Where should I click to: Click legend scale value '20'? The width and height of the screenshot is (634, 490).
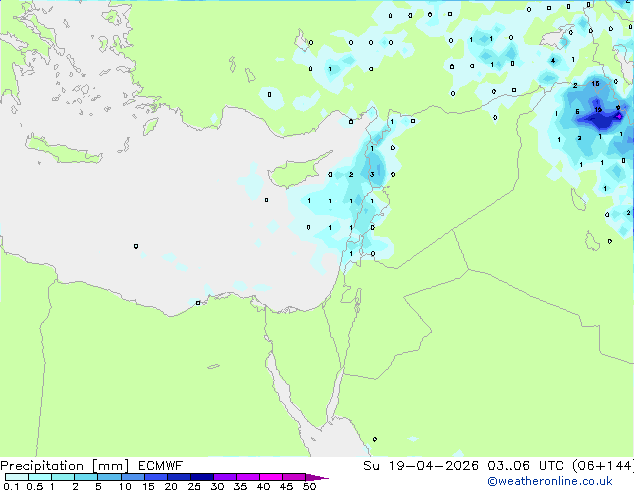coord(171,486)
